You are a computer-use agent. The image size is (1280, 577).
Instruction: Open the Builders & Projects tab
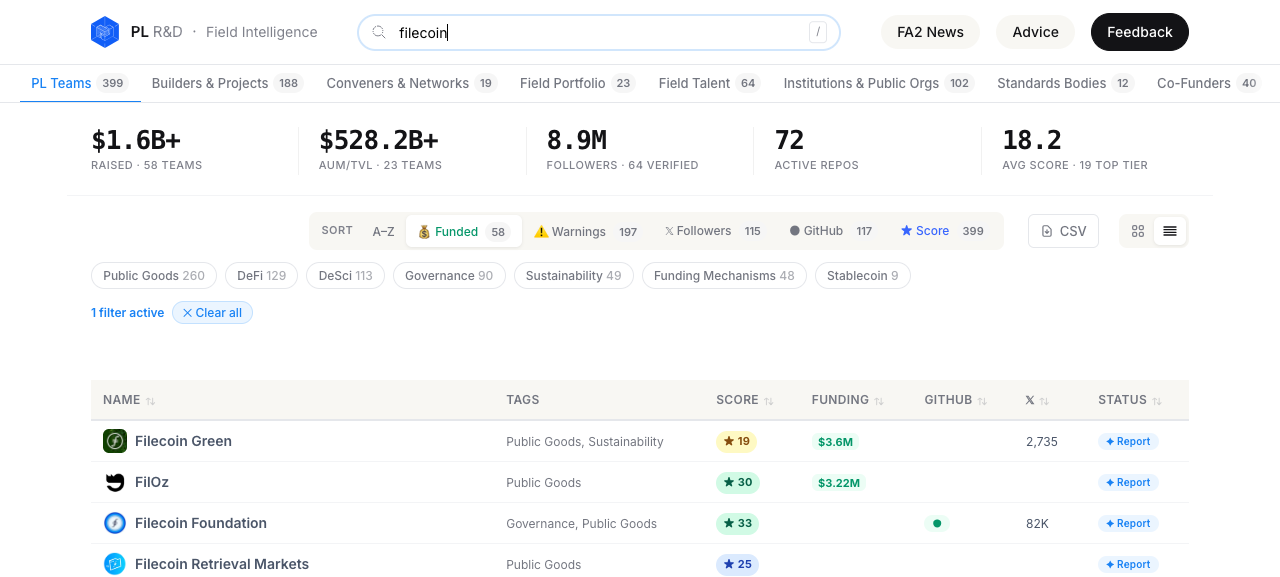[227, 83]
